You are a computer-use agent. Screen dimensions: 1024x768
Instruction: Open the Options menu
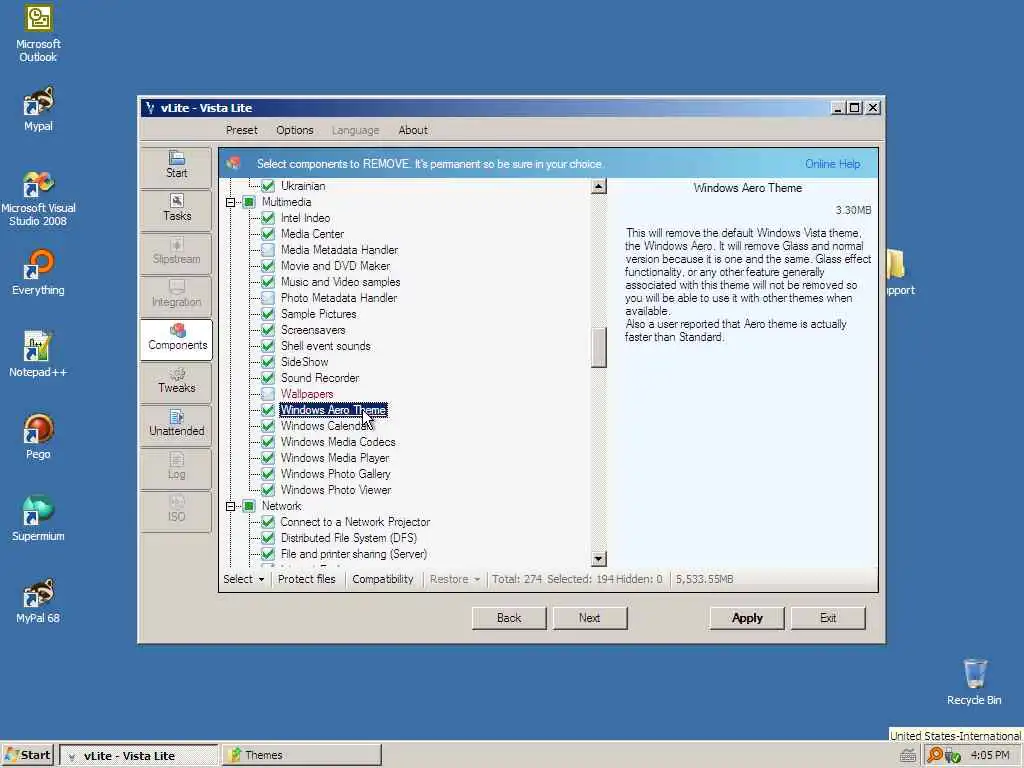[295, 130]
